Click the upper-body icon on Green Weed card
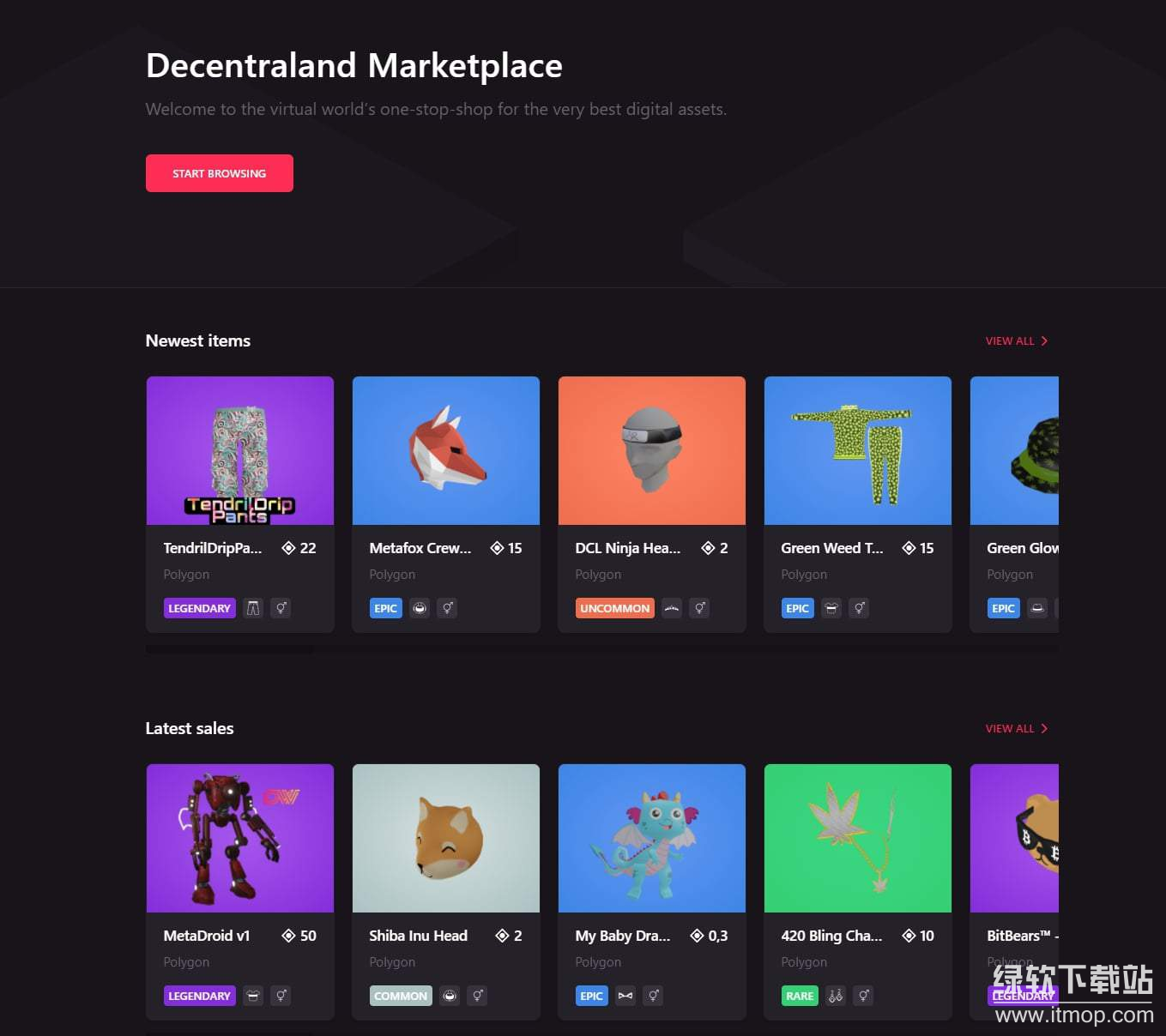This screenshot has height=1036, width=1166. (831, 608)
